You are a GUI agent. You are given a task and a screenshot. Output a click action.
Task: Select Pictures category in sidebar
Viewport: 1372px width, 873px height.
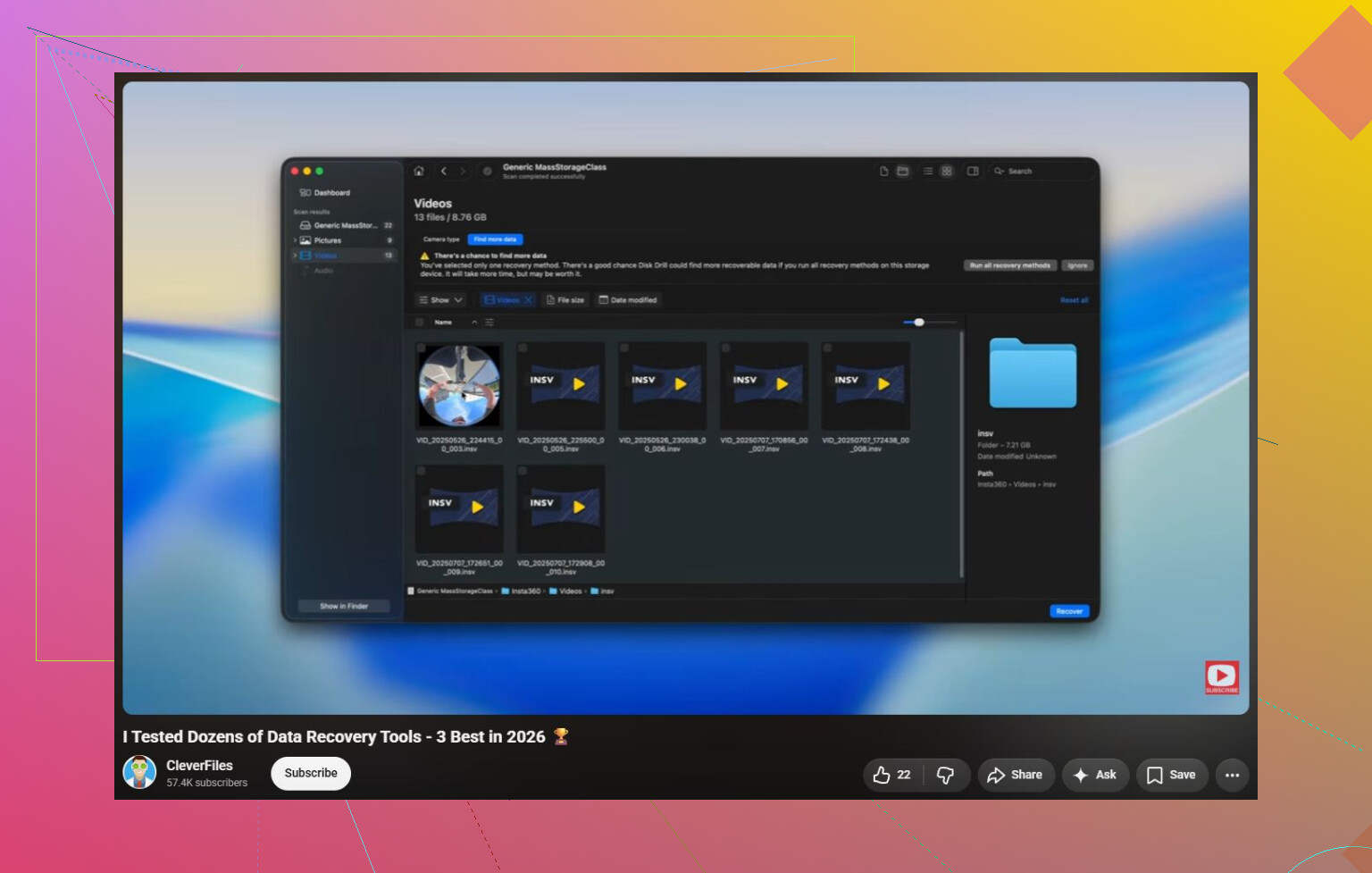click(x=343, y=240)
